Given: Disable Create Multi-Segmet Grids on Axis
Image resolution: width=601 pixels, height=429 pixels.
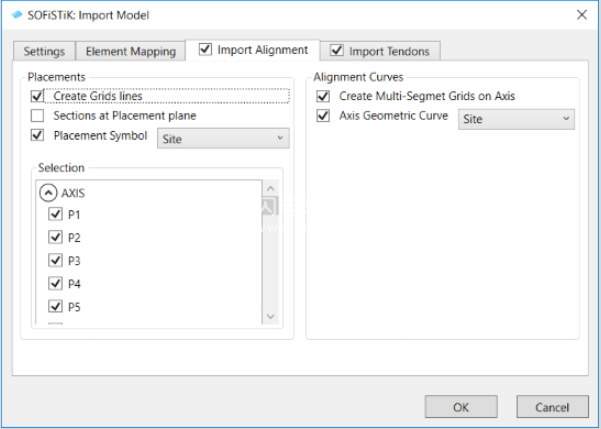Looking at the screenshot, I should click(323, 96).
